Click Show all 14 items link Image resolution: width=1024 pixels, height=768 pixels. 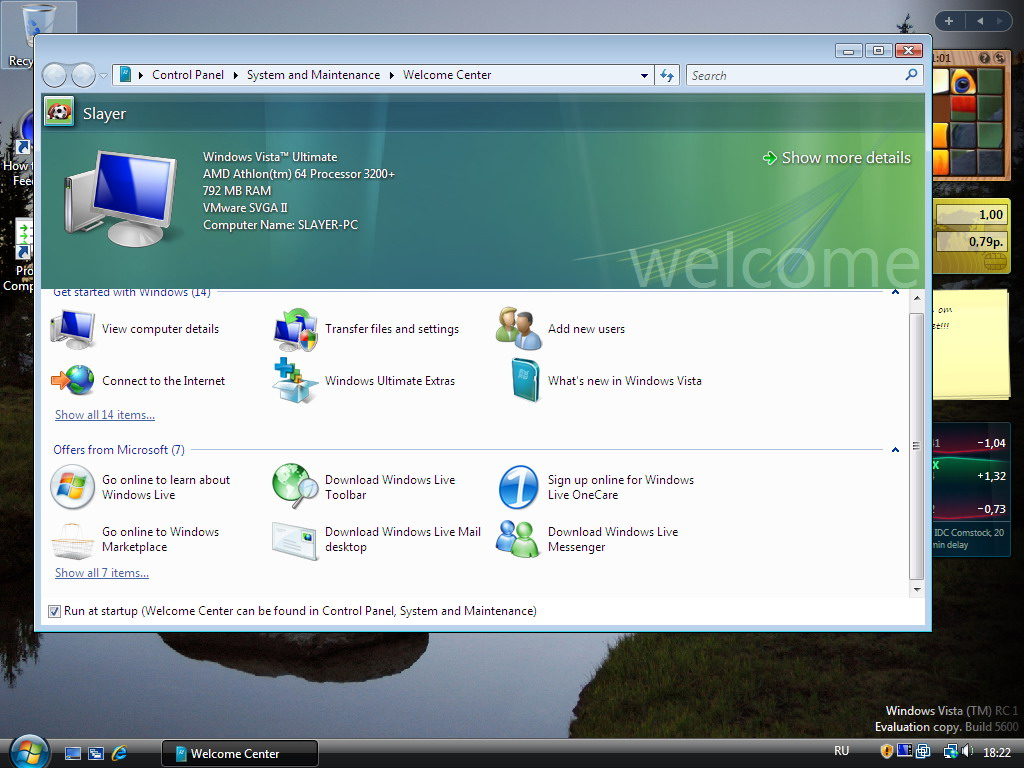pos(104,415)
